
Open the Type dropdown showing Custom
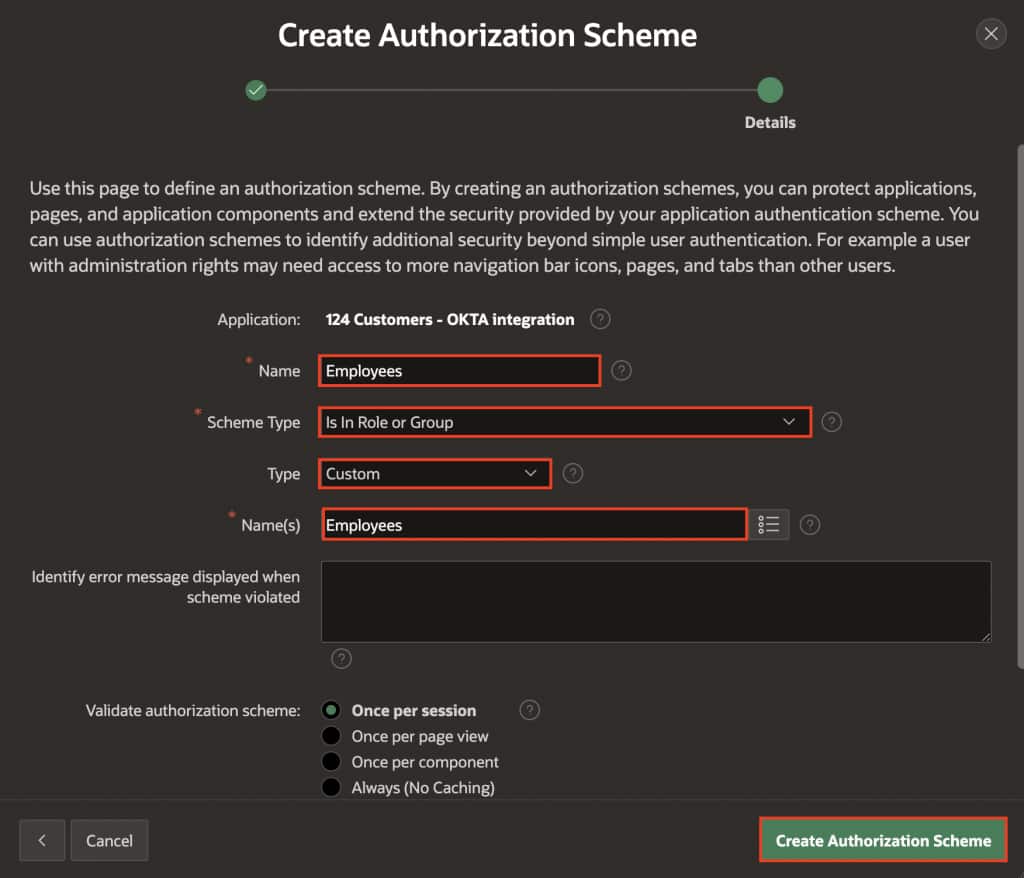435,473
